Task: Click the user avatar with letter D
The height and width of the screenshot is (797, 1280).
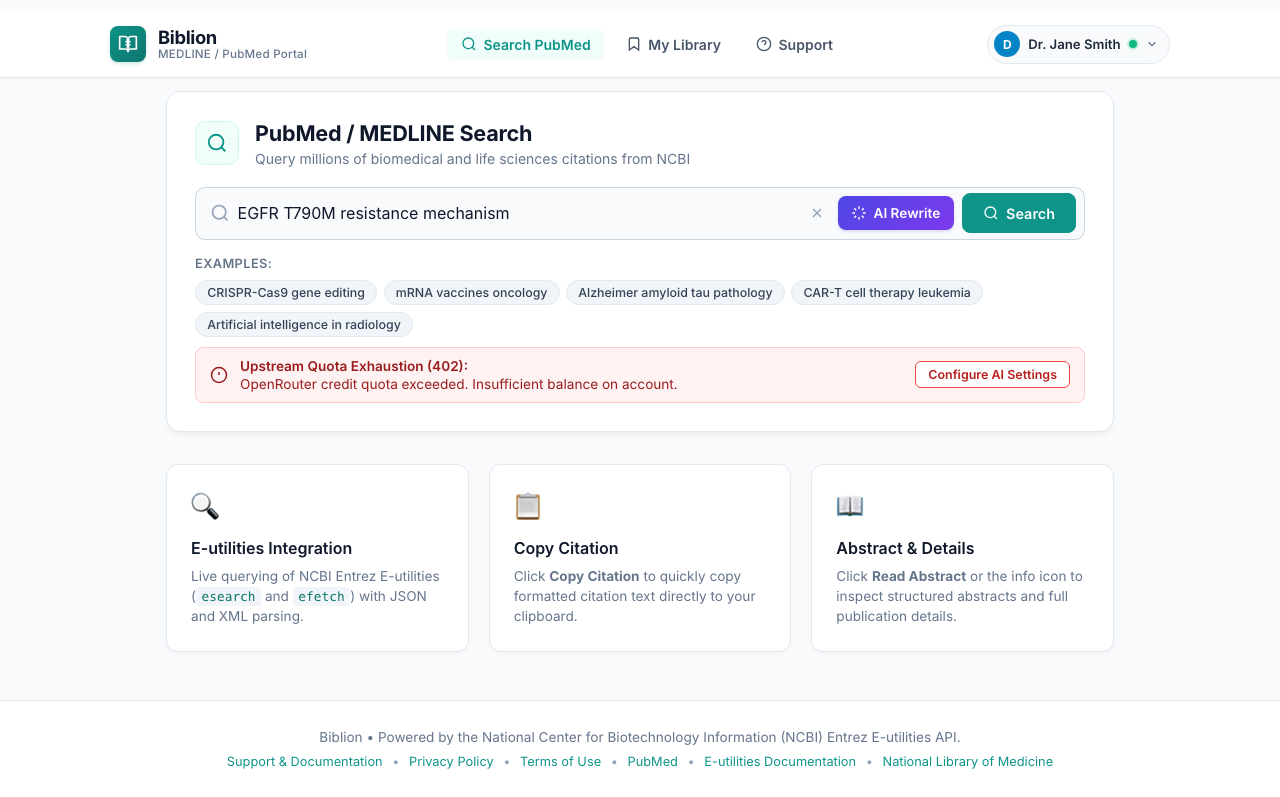Action: pyautogui.click(x=1007, y=44)
